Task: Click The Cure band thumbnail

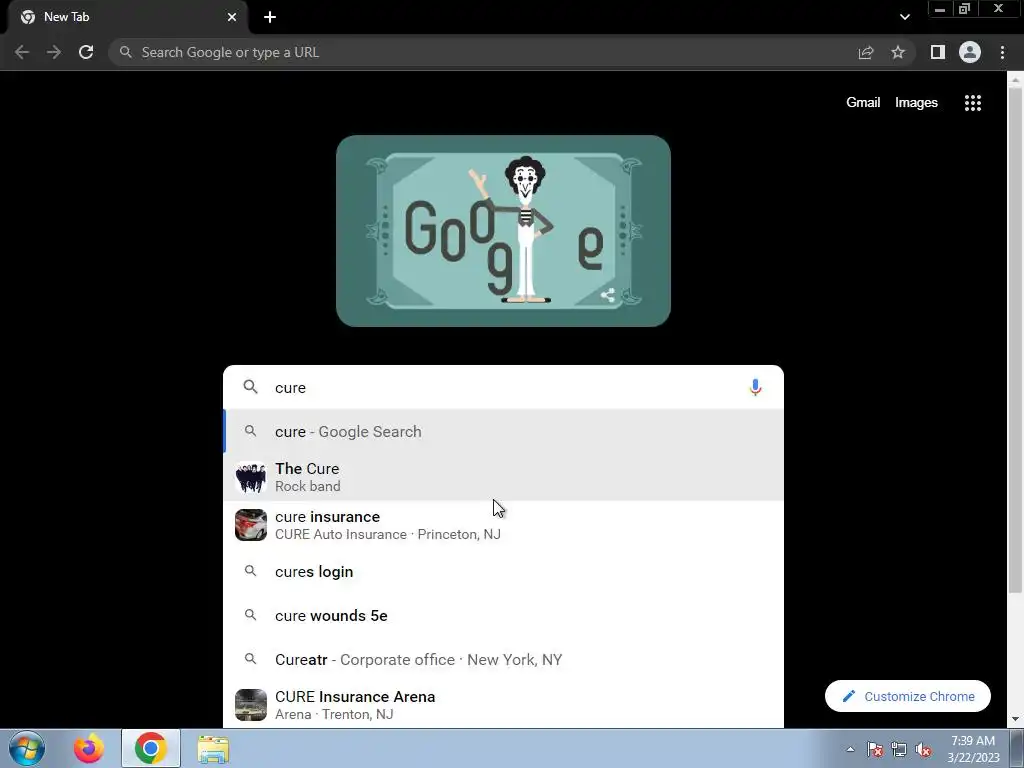Action: [x=251, y=477]
